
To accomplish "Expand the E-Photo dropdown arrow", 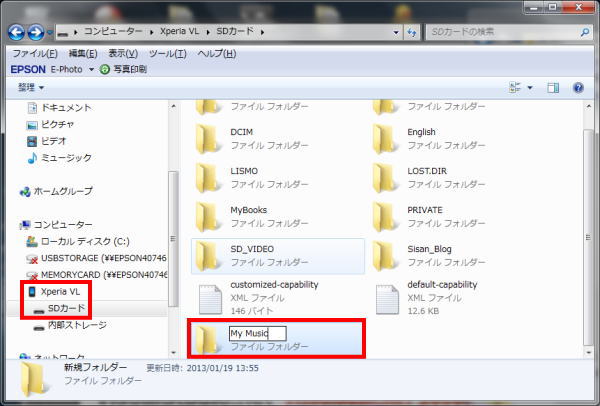I will coord(91,69).
